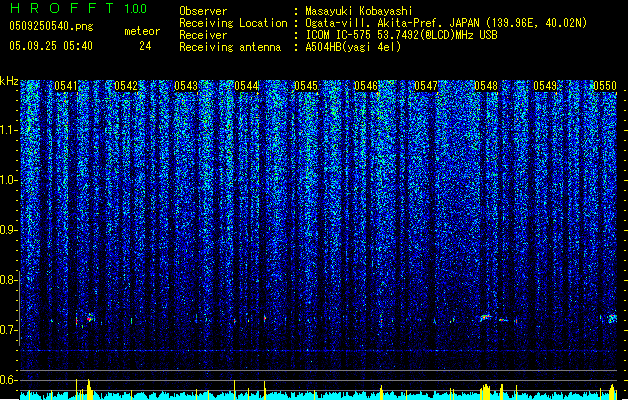Screen dimensions: 629x400
Task: Click the 0544 time marker
Action: click(246, 86)
